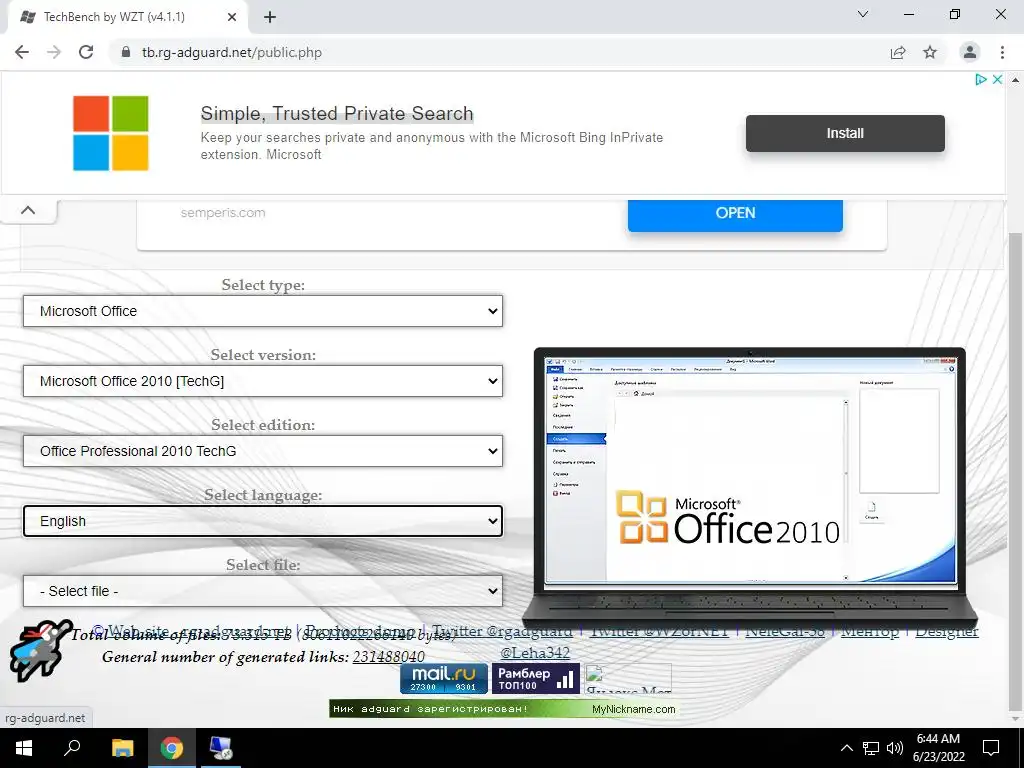Open the Windows Start menu

(24, 748)
